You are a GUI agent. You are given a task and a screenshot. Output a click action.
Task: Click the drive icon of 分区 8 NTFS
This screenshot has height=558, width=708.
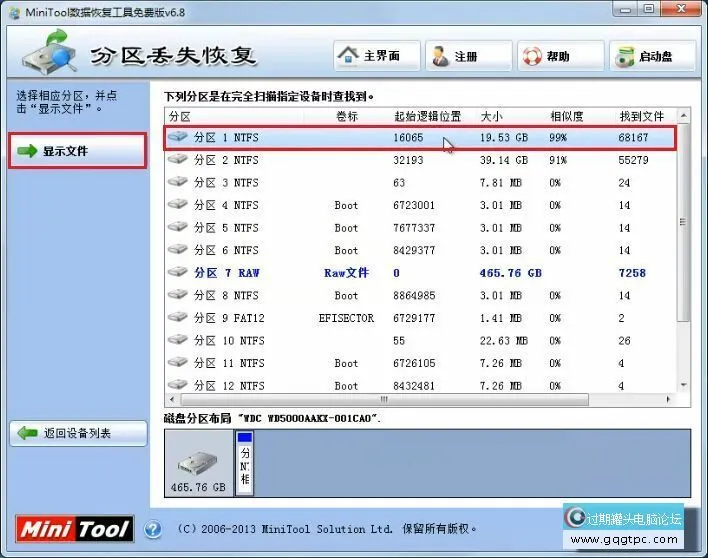pos(177,294)
